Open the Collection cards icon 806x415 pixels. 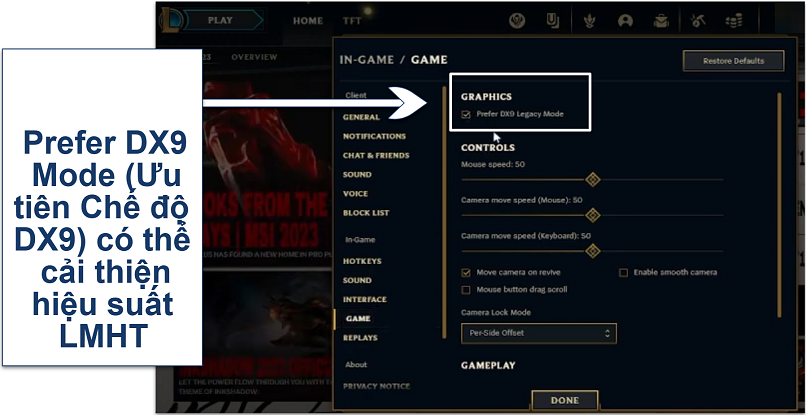[x=553, y=21]
